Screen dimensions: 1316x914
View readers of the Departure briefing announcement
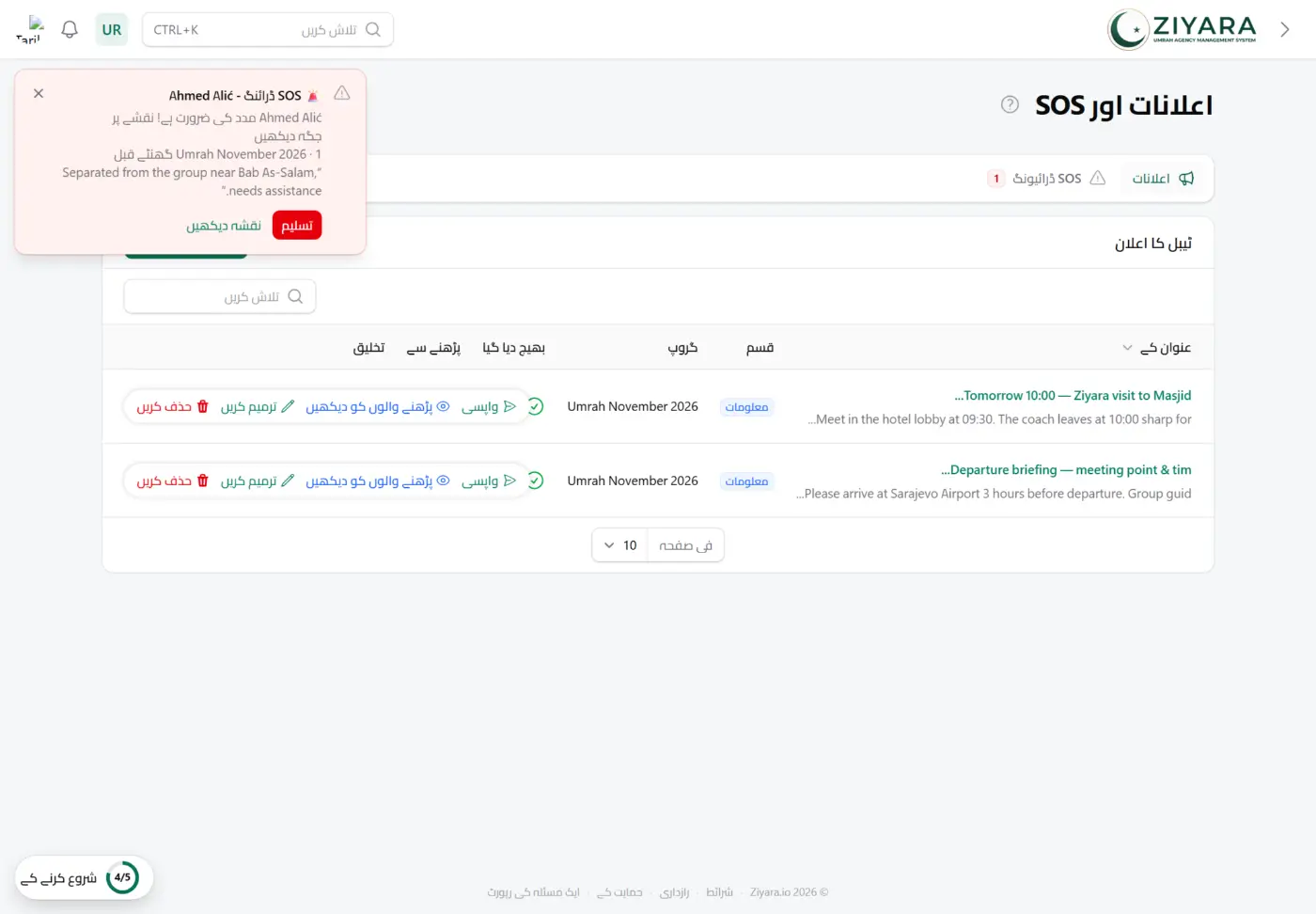coord(378,481)
